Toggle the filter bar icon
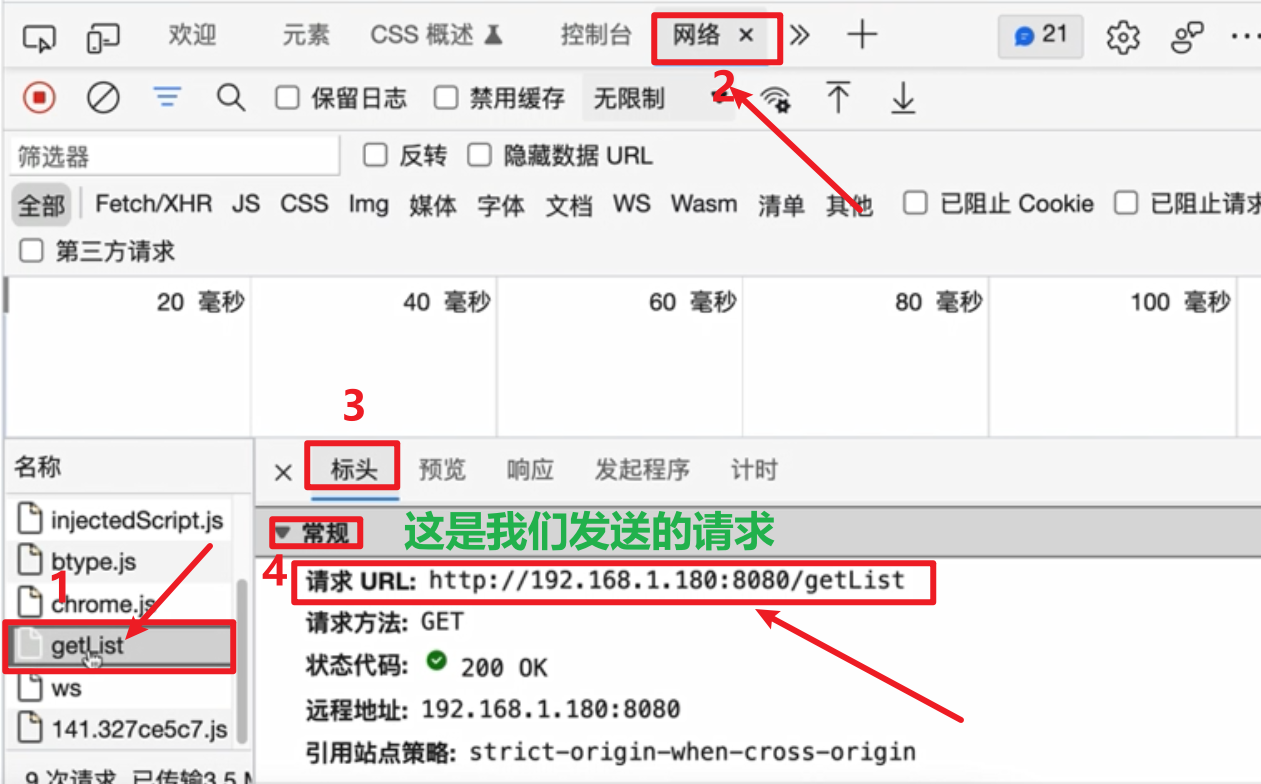This screenshot has width=1261, height=784. coord(167,96)
